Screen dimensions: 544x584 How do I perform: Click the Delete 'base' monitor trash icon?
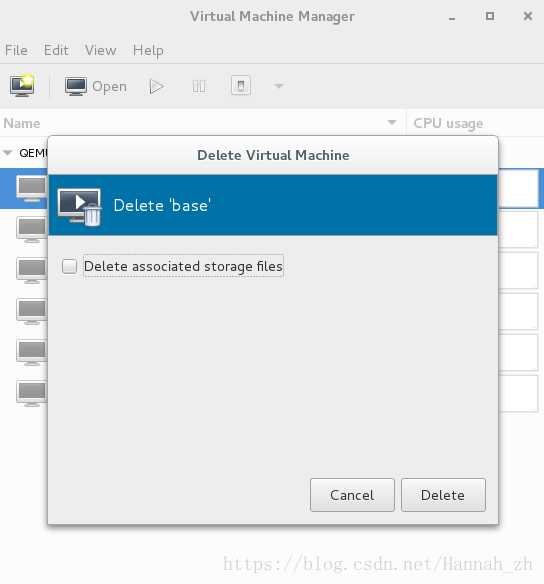[80, 207]
